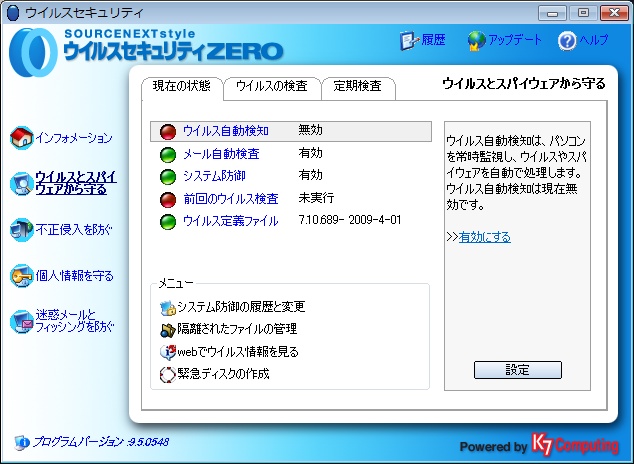Click the ヘルプ link text

click(594, 40)
